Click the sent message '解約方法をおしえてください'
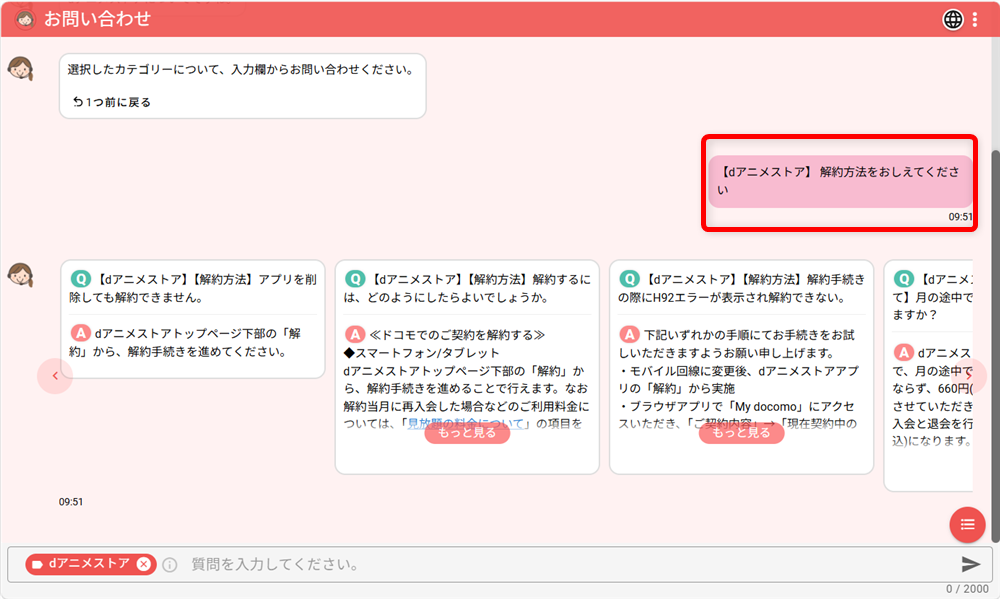Viewport: 1000px width, 599px height. [840, 181]
